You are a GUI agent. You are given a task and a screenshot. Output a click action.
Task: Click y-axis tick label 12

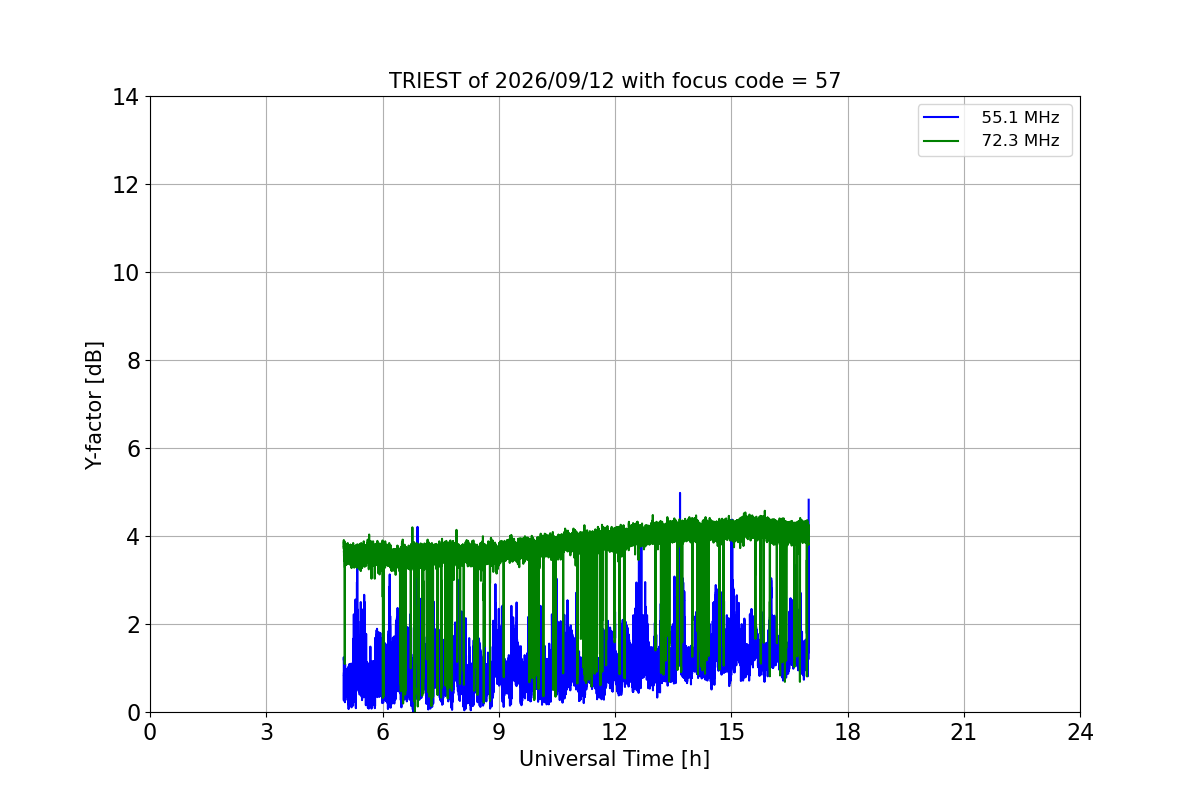[x=125, y=185]
